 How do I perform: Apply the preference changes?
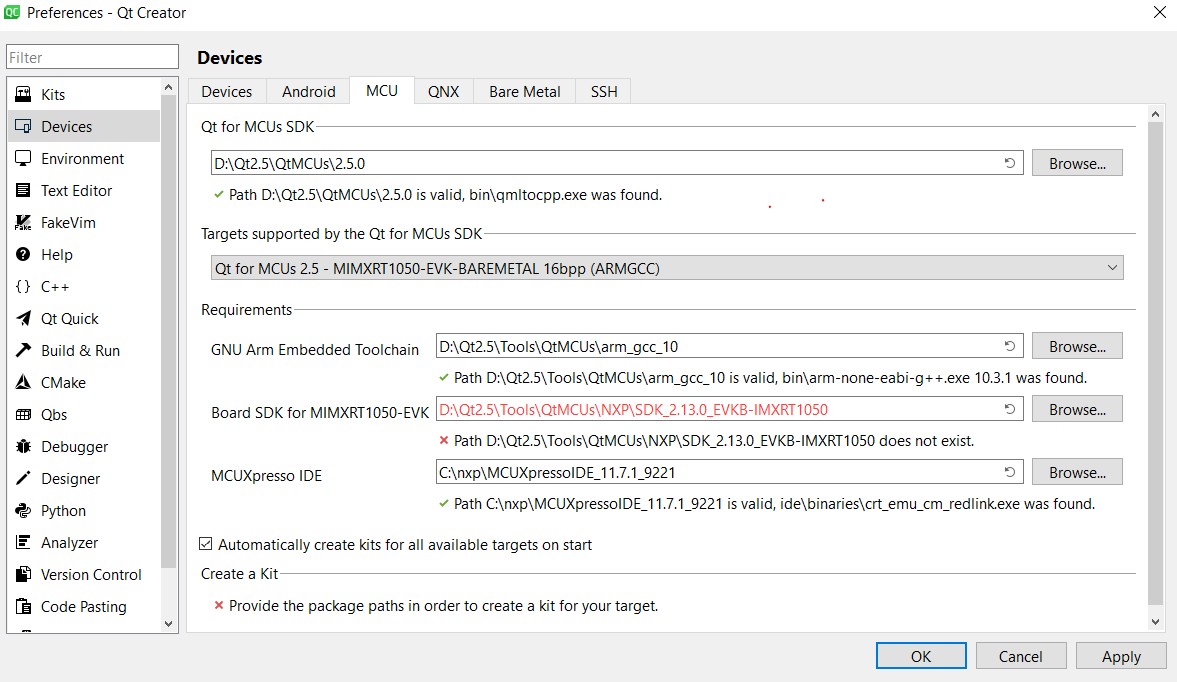click(x=1121, y=656)
